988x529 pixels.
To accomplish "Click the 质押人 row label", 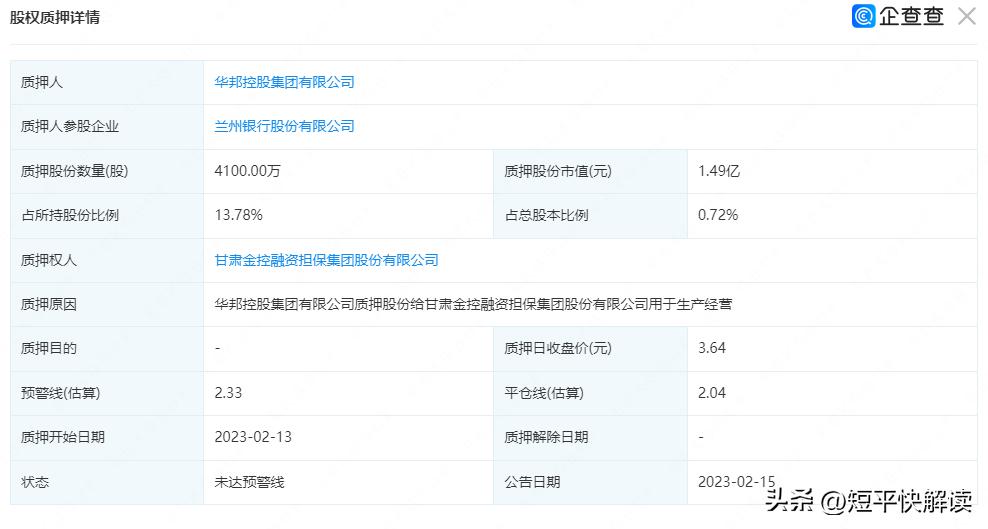I will pyautogui.click(x=42, y=82).
